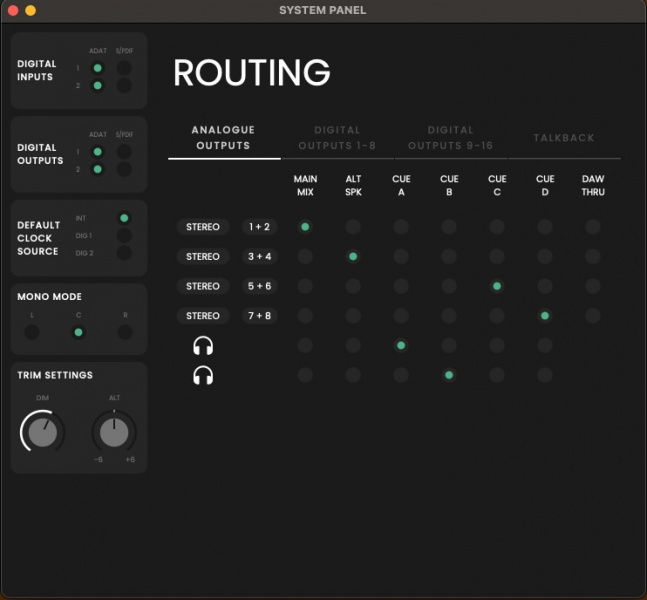Route Alt Spk to outputs 1+2

coord(353,227)
